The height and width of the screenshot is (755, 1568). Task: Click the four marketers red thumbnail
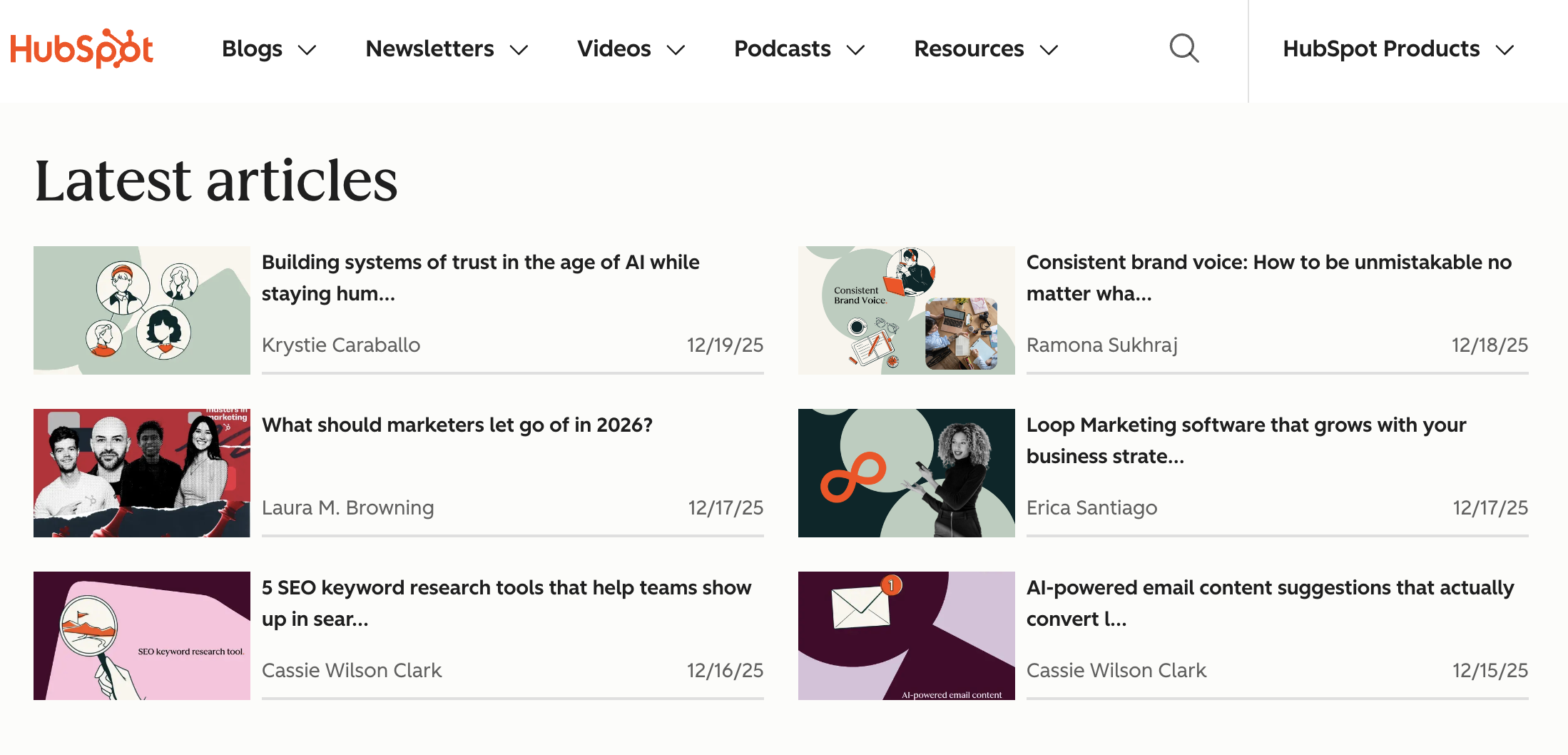coord(142,473)
